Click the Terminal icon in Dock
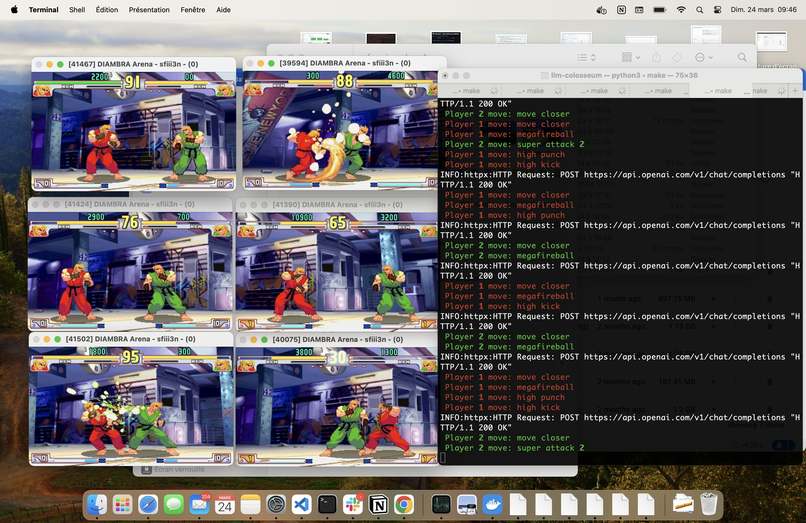This screenshot has height=523, width=806. [327, 504]
